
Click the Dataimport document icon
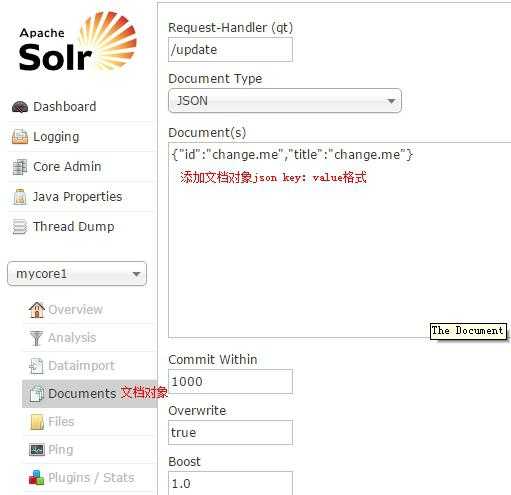(x=36, y=366)
